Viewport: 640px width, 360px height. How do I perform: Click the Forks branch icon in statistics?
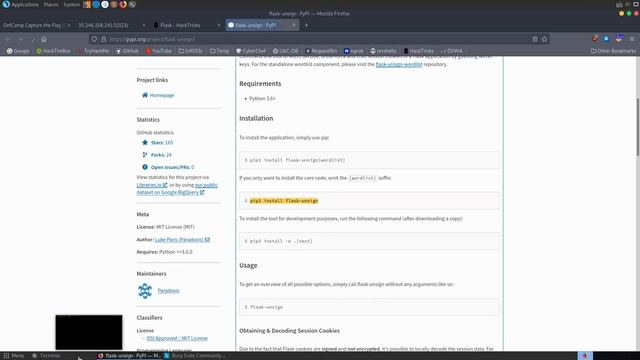(x=145, y=155)
